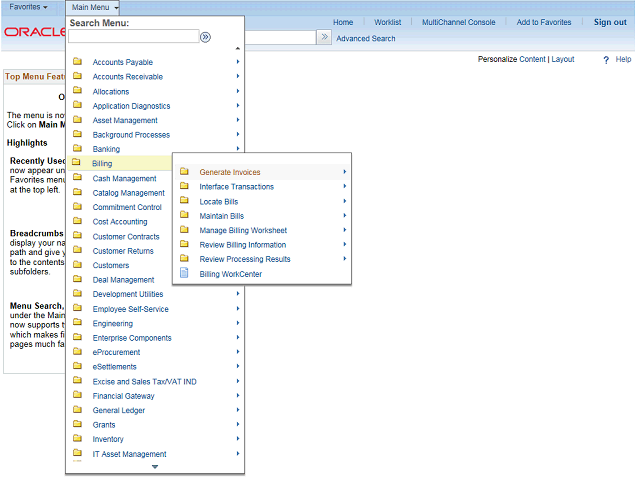Click the folder icon beside Banking
This screenshot has height=480, width=640.
pos(77,148)
